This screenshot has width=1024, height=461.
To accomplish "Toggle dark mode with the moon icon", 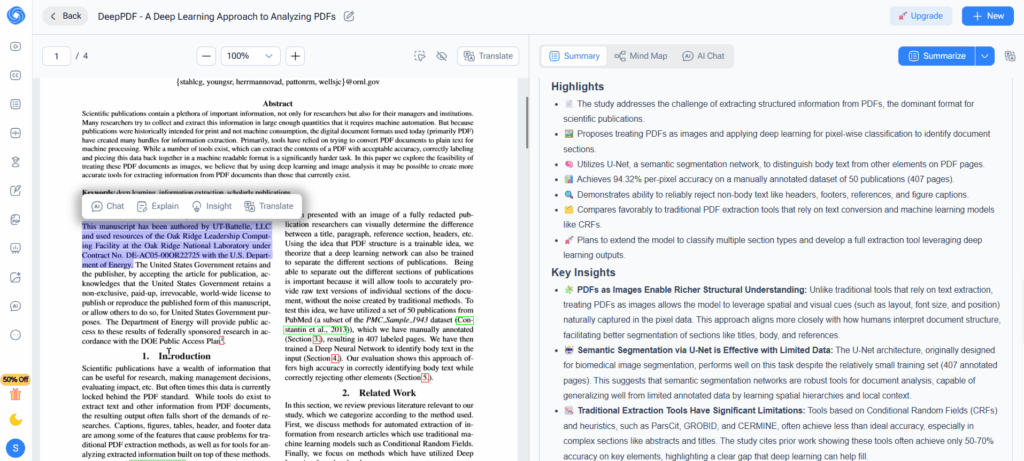I will click(x=16, y=419).
